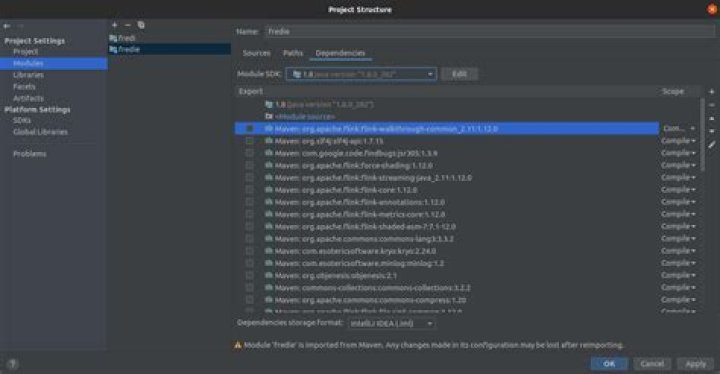Open Dependencies storage format dropdown
Image resolution: width=720 pixels, height=374 pixels.
(x=391, y=323)
